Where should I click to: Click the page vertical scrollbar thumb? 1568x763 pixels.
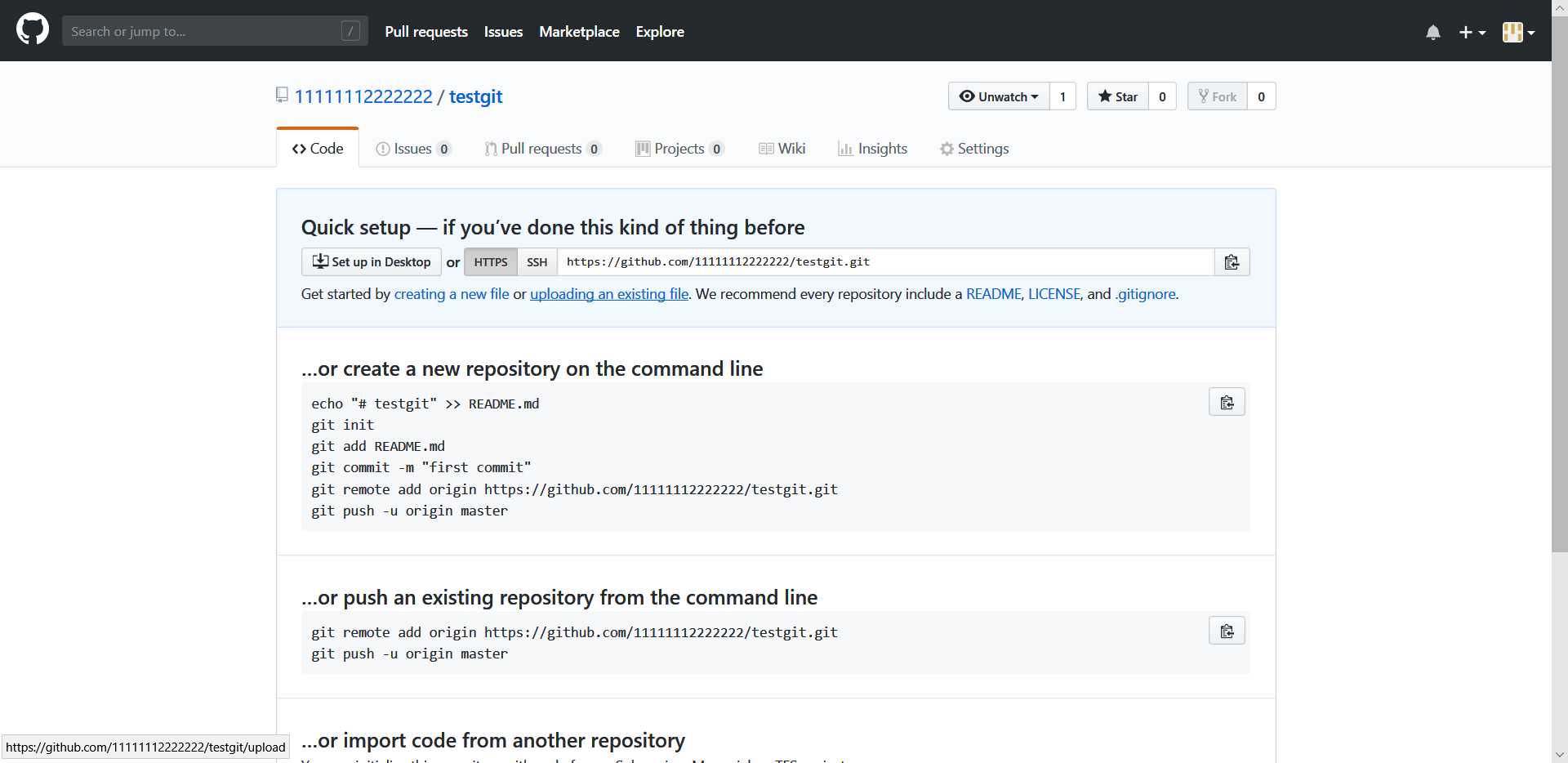1560,284
